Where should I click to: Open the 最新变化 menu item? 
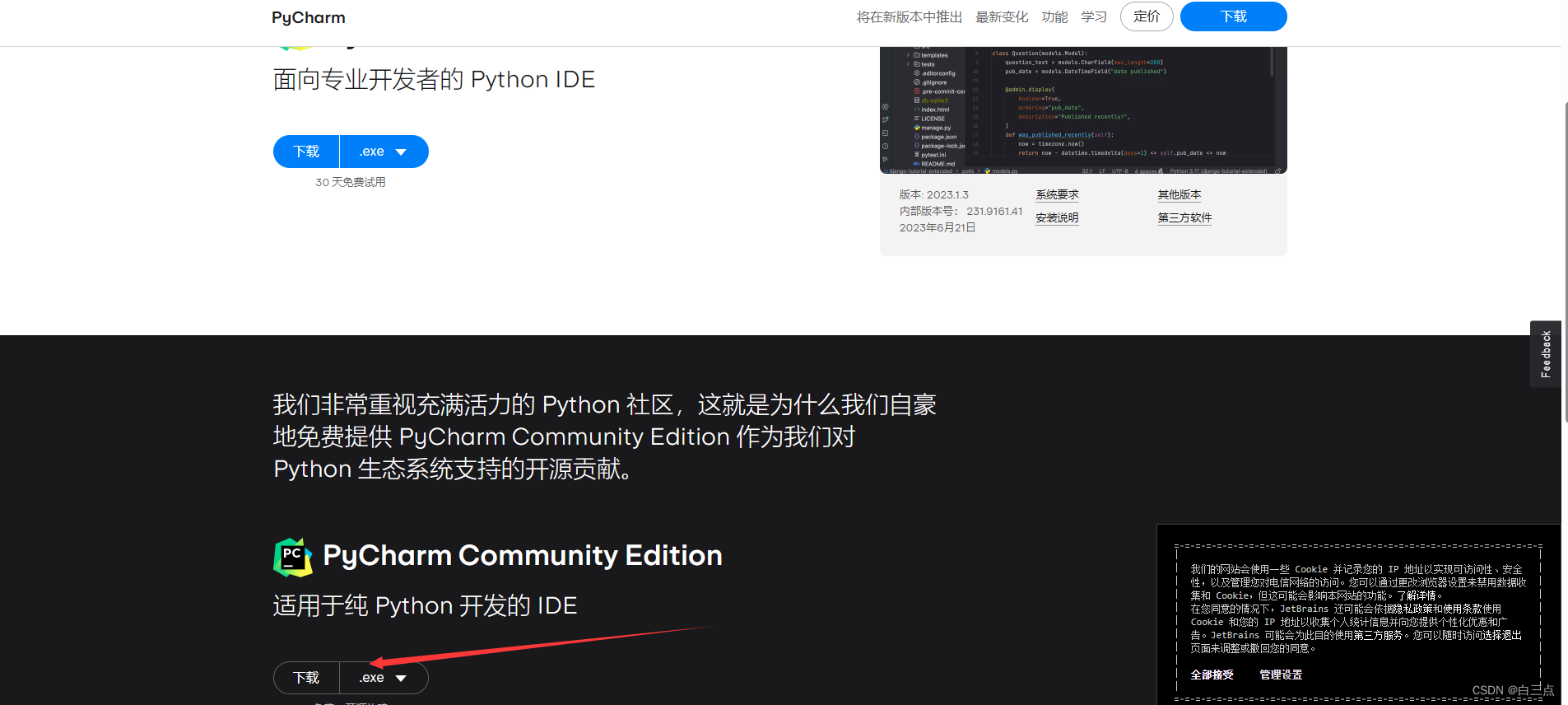(x=1002, y=16)
